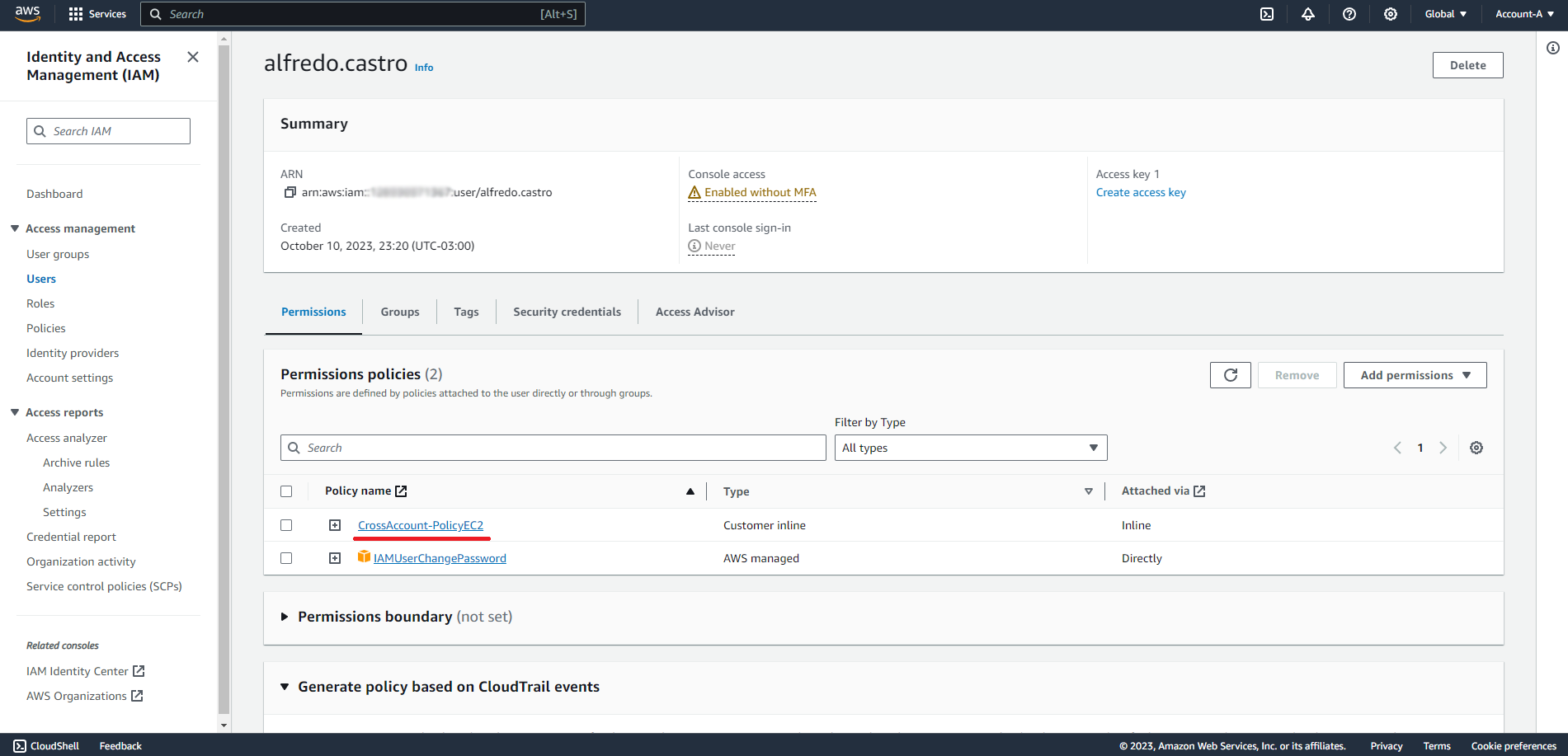Open the CrossAccount-PolicyEC2 policy link

(421, 525)
